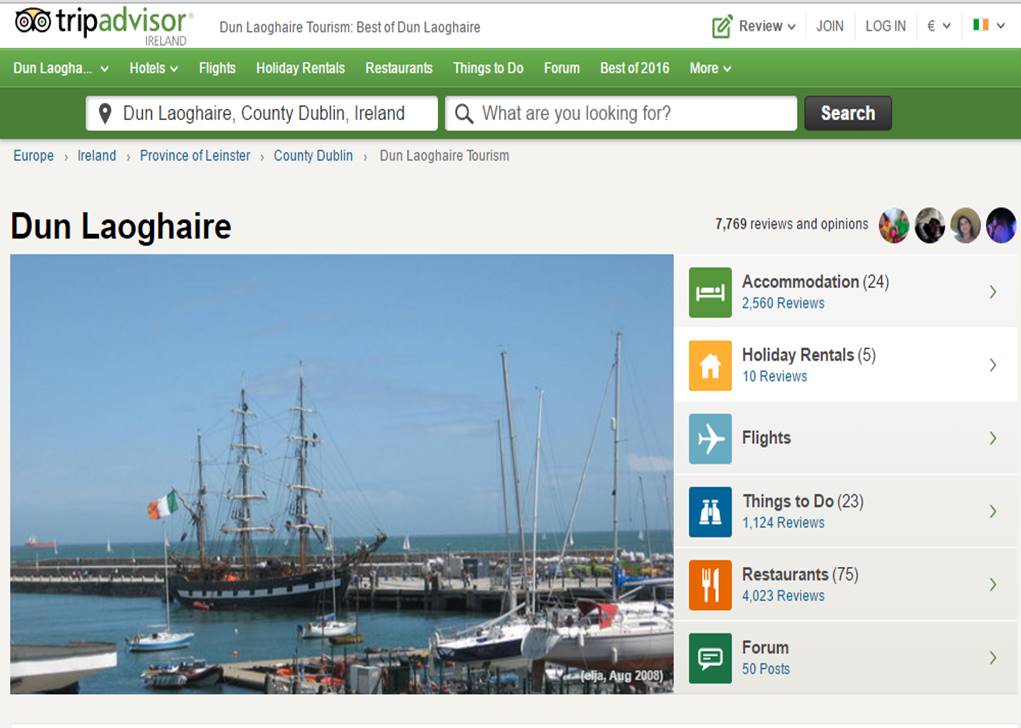This screenshot has height=728, width=1021.
Task: Click the magnifying glass search icon
Action: pyautogui.click(x=464, y=114)
